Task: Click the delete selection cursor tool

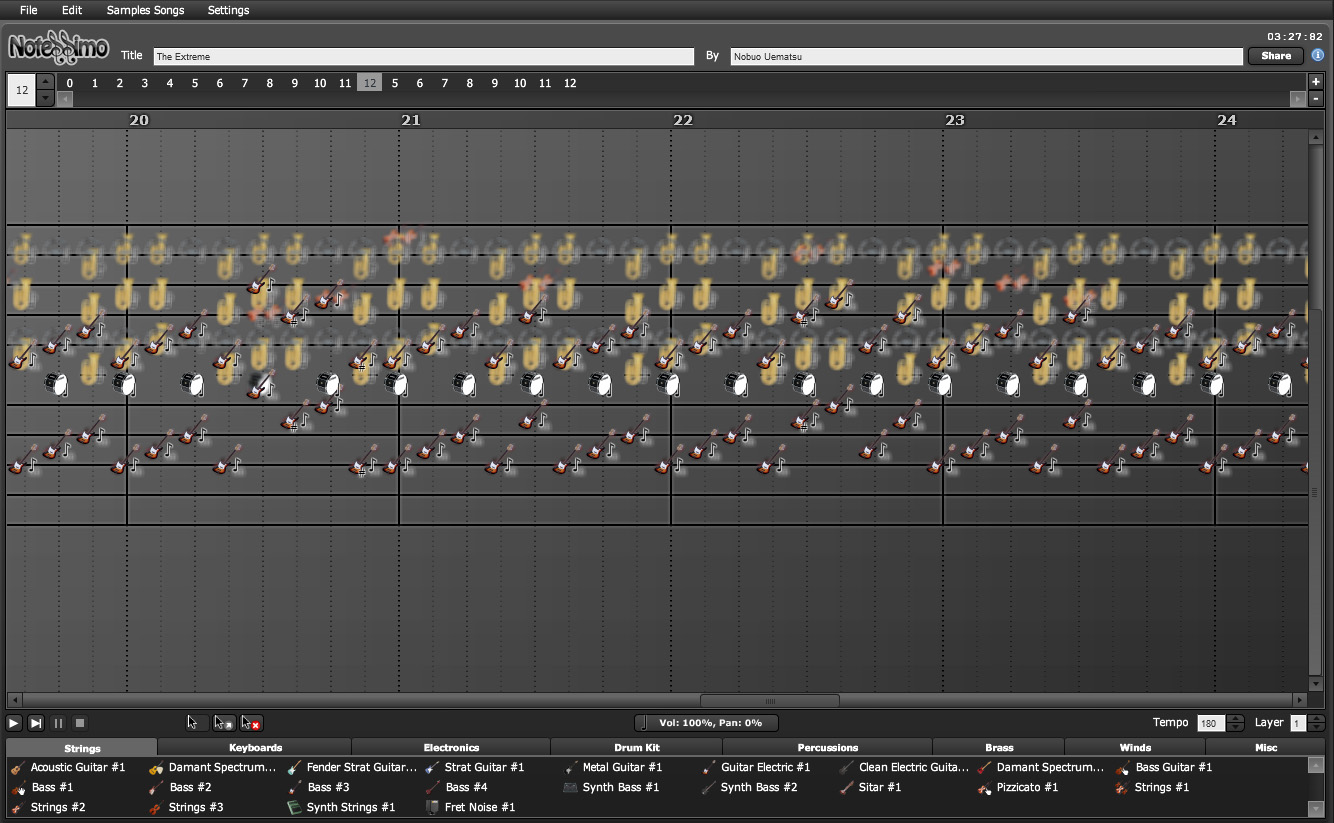Action: click(x=251, y=723)
